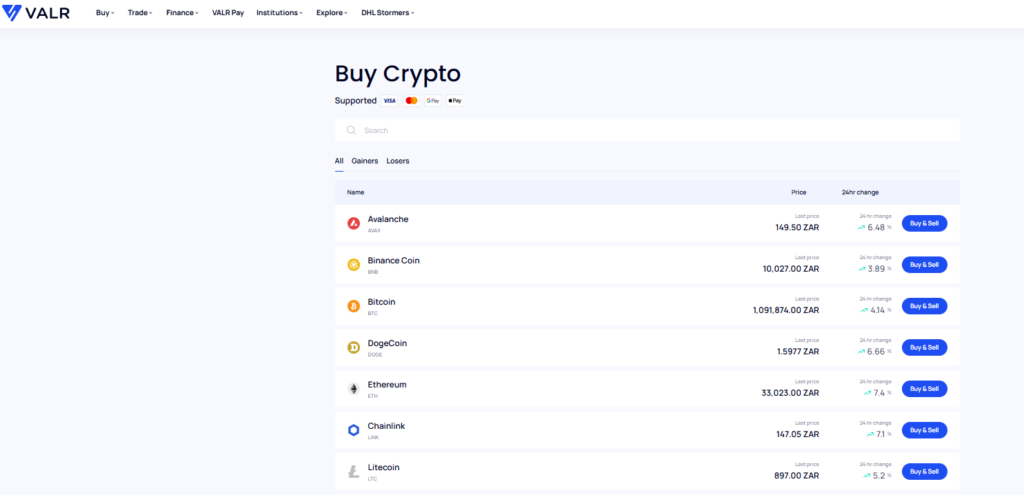Click the Mastercard payment icon

pos(411,101)
